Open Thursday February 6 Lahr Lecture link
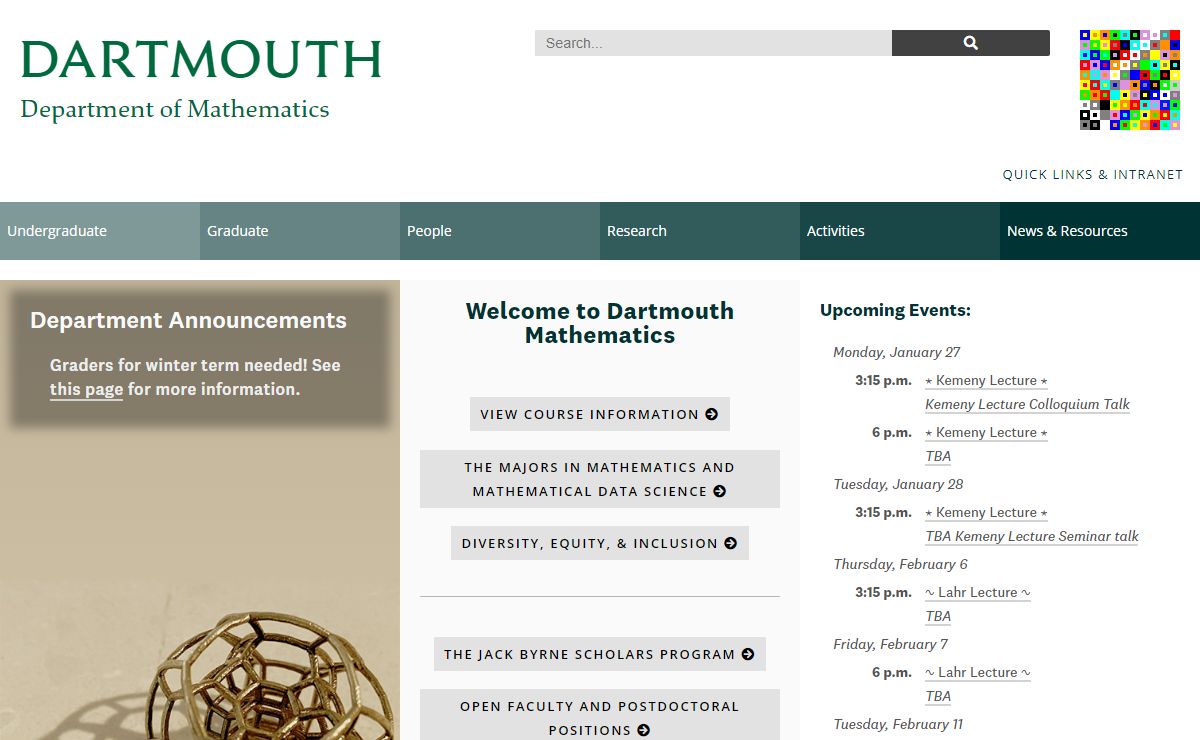Viewport: 1200px width, 740px height. click(x=978, y=592)
